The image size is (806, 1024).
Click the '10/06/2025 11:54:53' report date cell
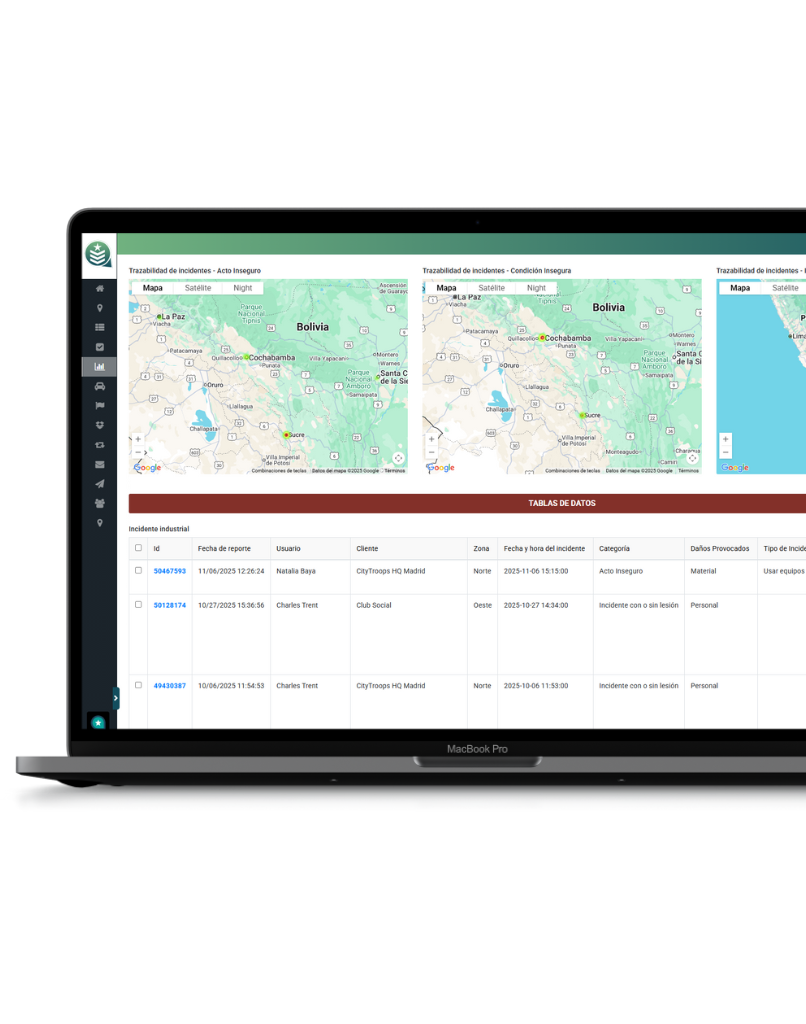pyautogui.click(x=231, y=686)
